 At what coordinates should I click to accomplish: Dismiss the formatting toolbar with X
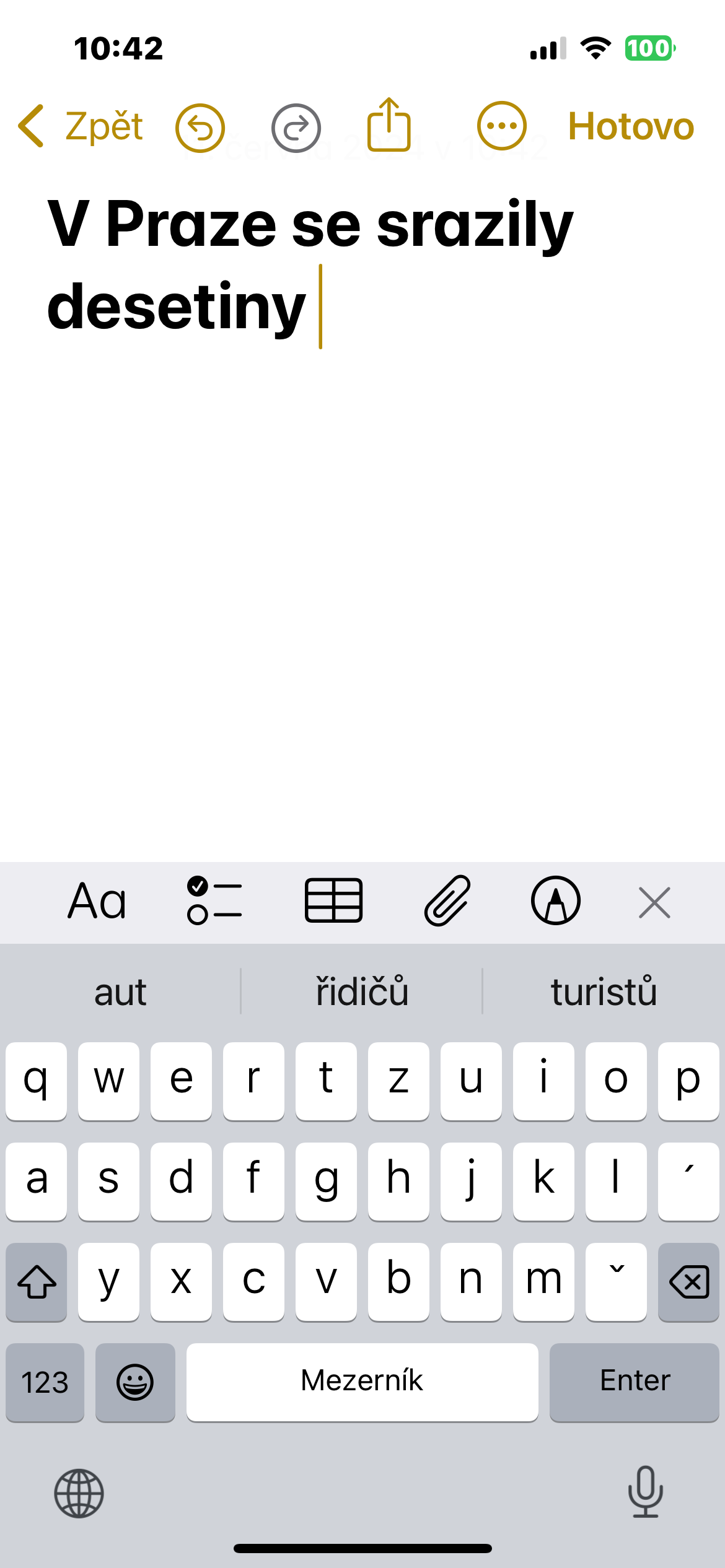[654, 902]
